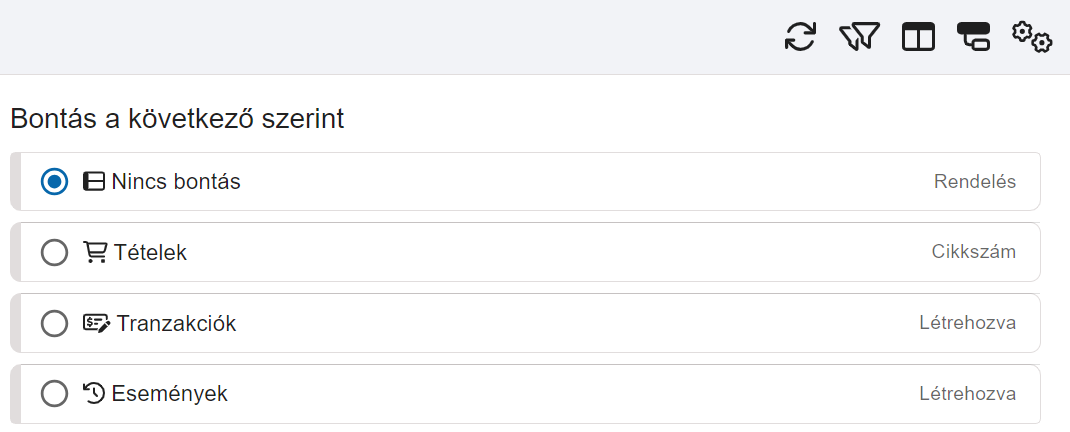
Task: Open the settings gears icon
Action: click(1031, 37)
